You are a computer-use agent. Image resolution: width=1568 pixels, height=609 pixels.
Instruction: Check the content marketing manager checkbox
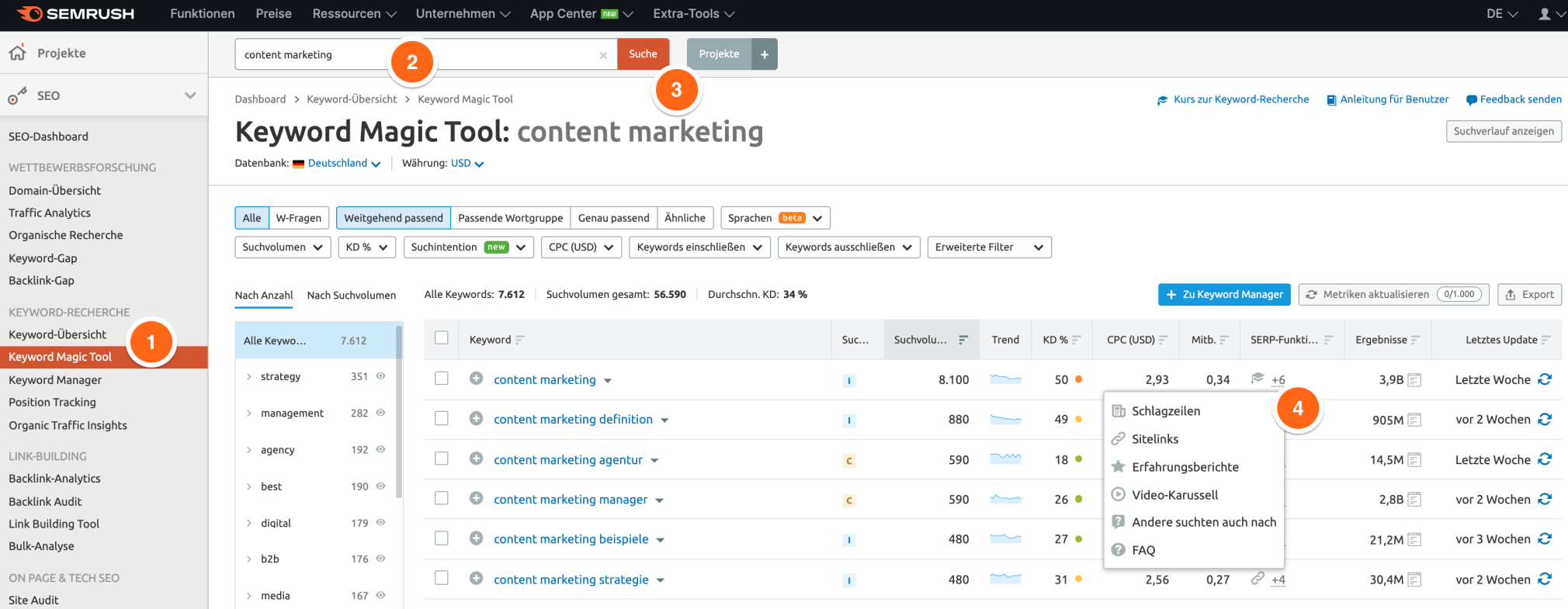pos(442,498)
